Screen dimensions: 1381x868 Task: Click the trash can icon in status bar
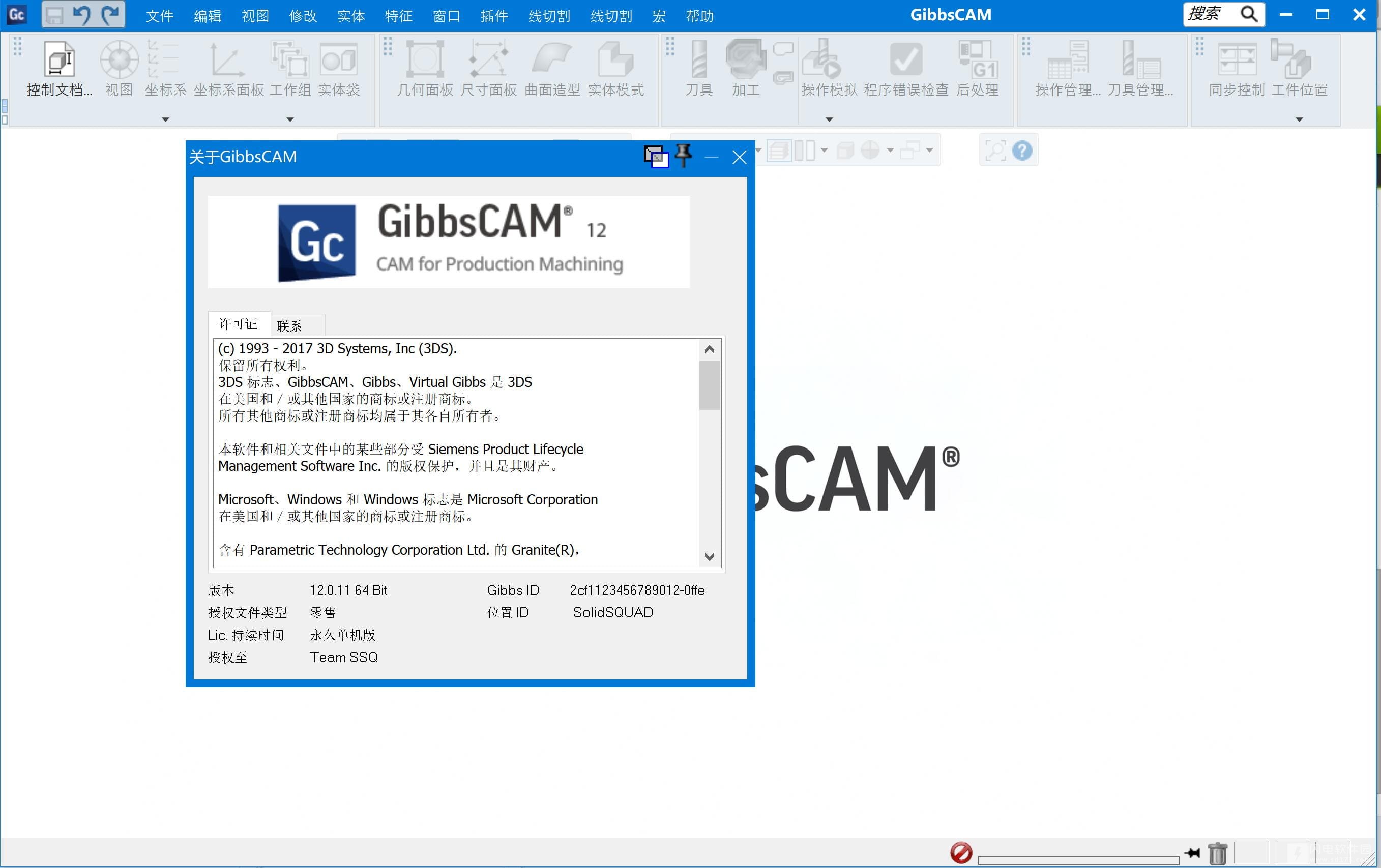1218,853
